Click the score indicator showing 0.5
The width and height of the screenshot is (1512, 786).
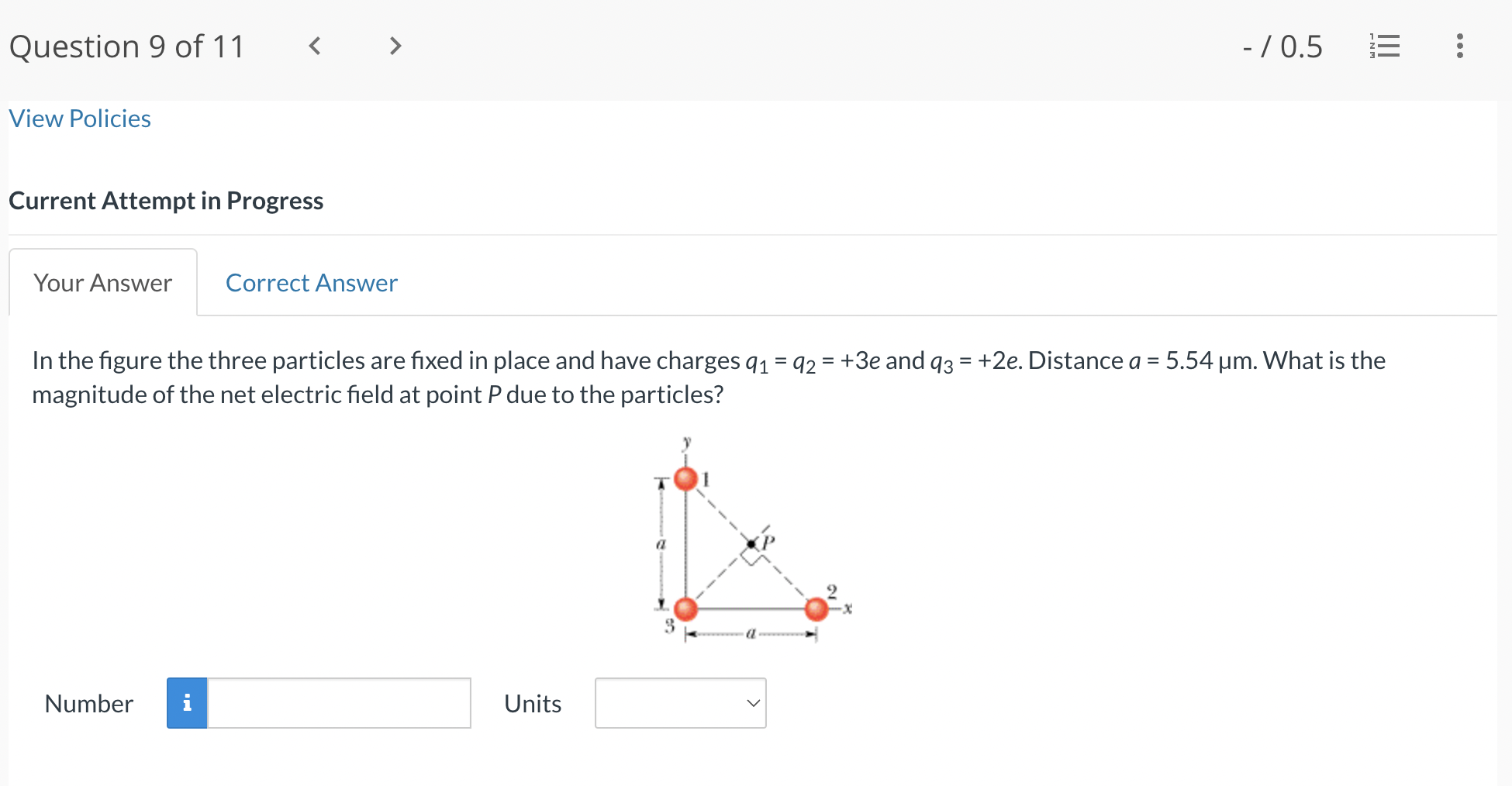tap(1282, 47)
